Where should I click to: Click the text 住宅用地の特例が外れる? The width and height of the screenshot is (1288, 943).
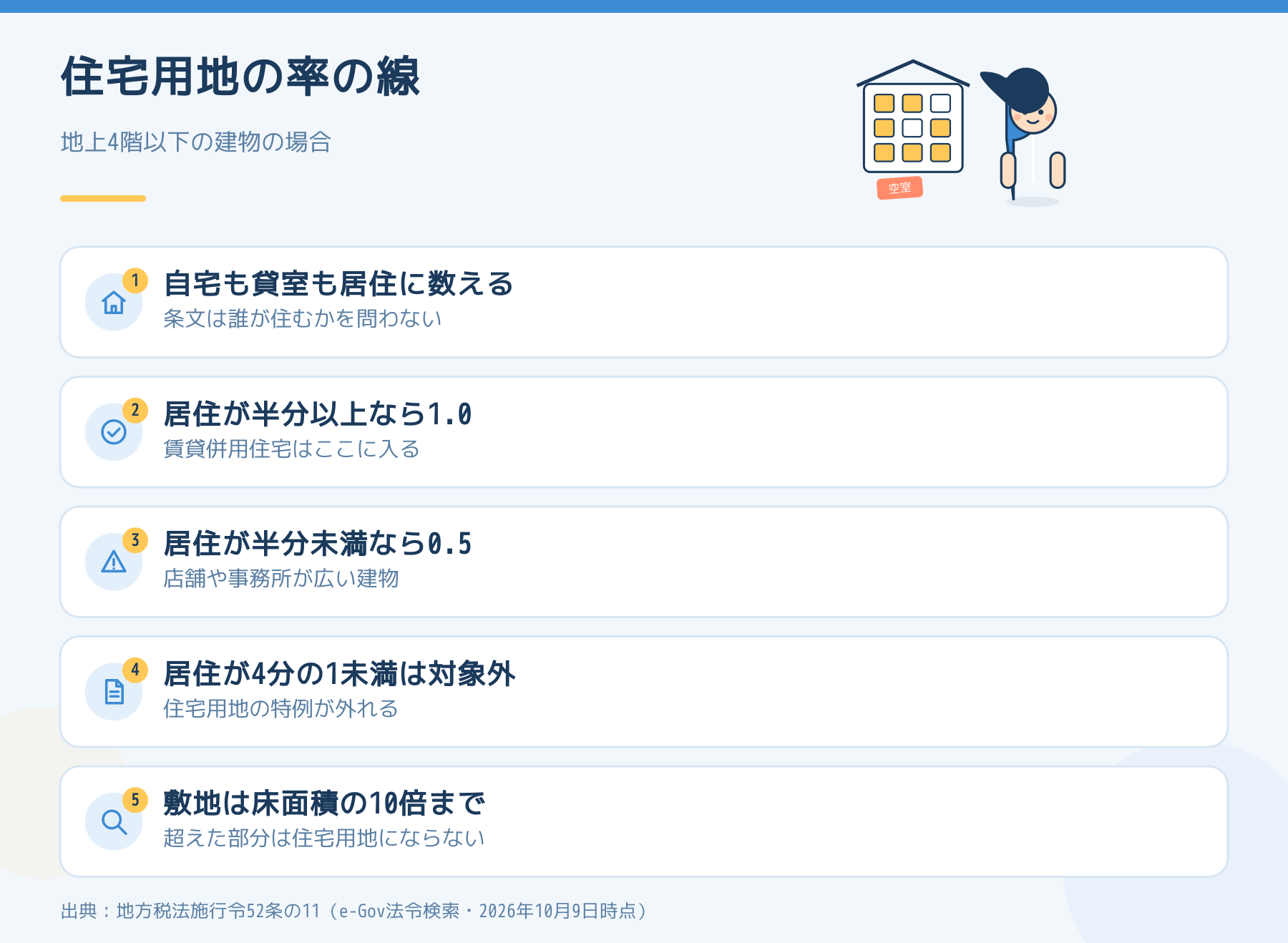pyautogui.click(x=281, y=708)
